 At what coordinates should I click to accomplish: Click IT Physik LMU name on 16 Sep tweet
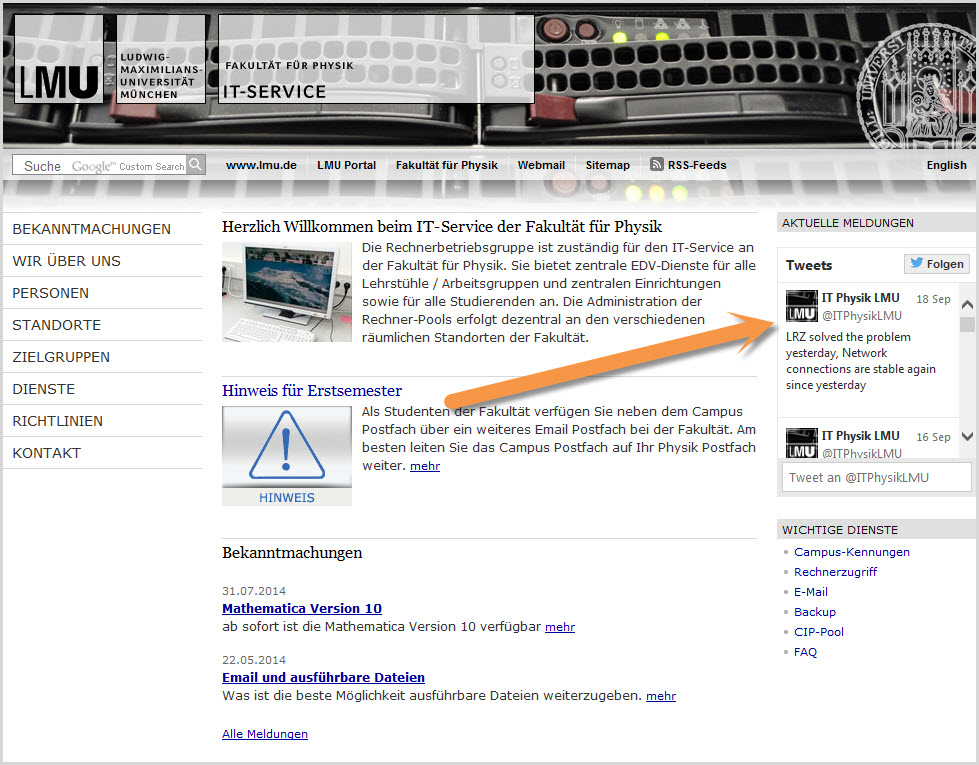pyautogui.click(x=860, y=436)
